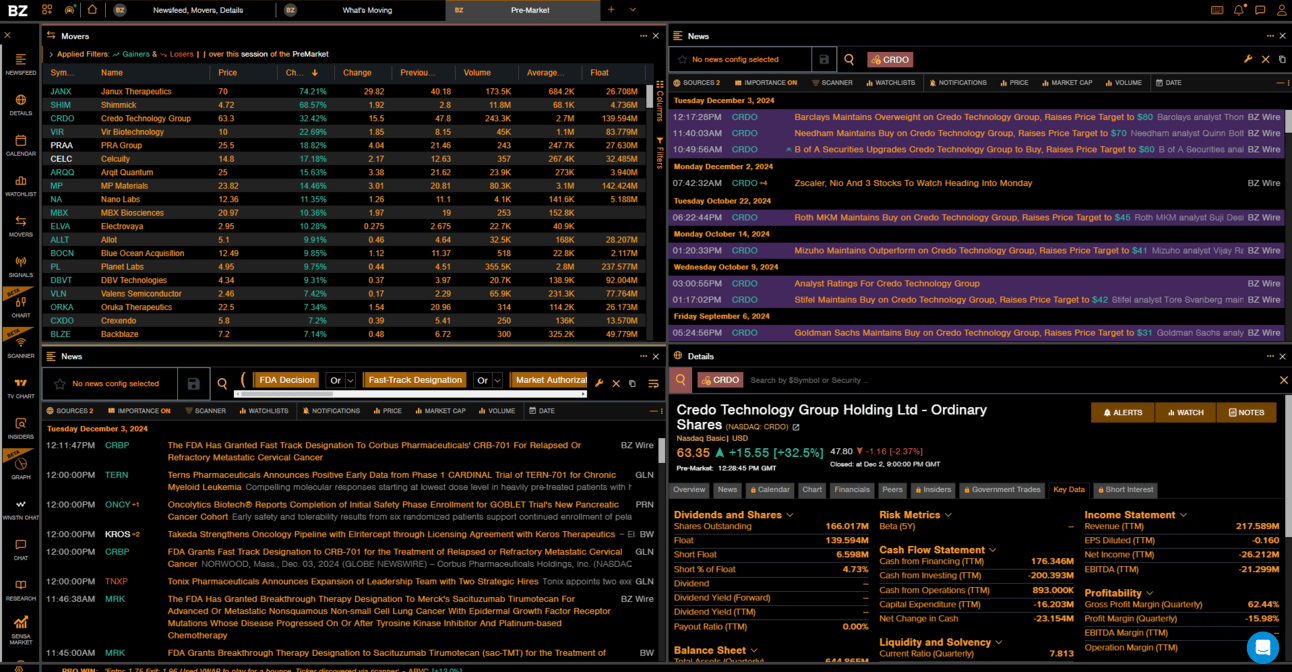Toggle IMPORTANCE ON in top News panel
Viewport: 1292px width, 672px height.
point(765,83)
